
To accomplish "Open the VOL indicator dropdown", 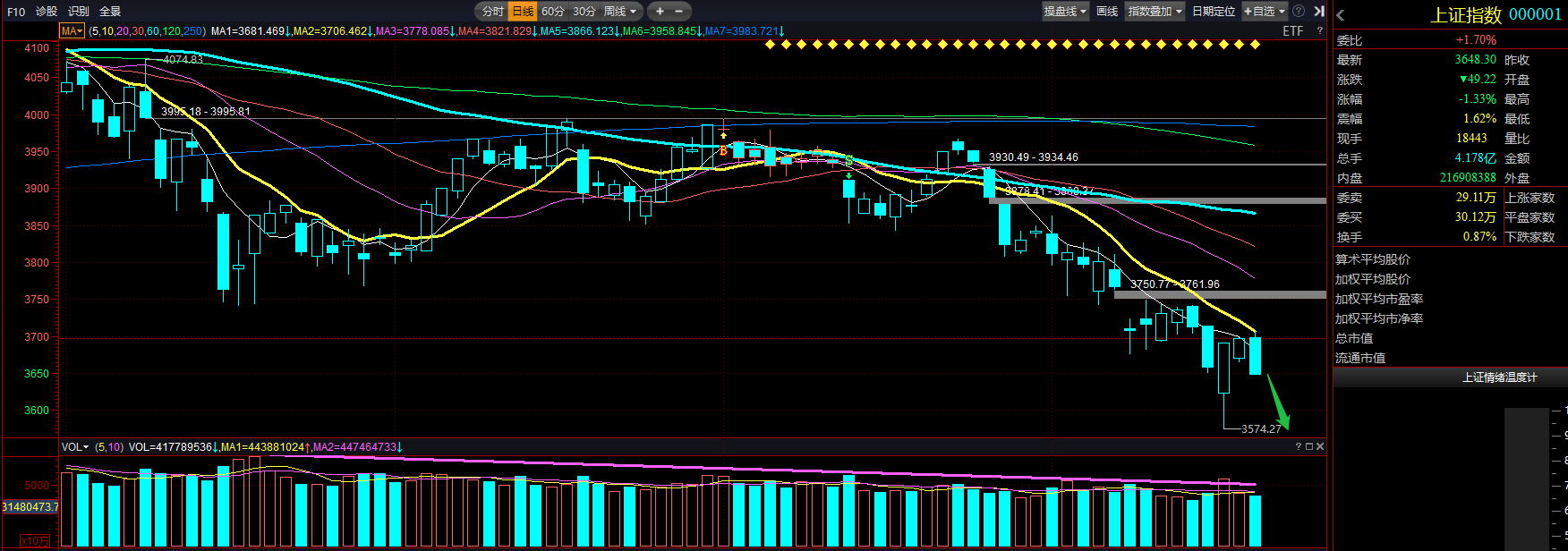I will point(75,446).
